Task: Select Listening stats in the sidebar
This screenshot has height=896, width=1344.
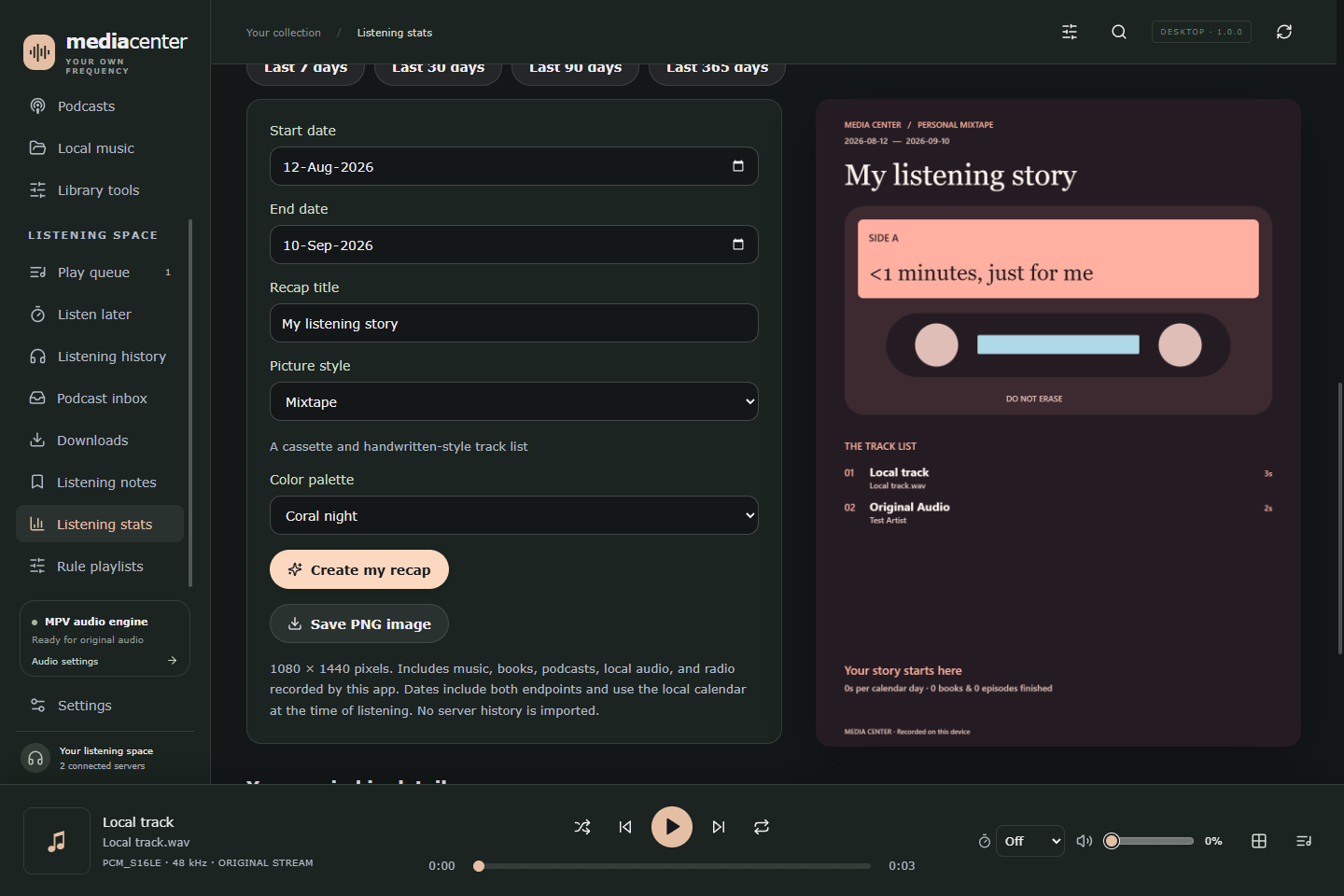Action: (x=100, y=525)
